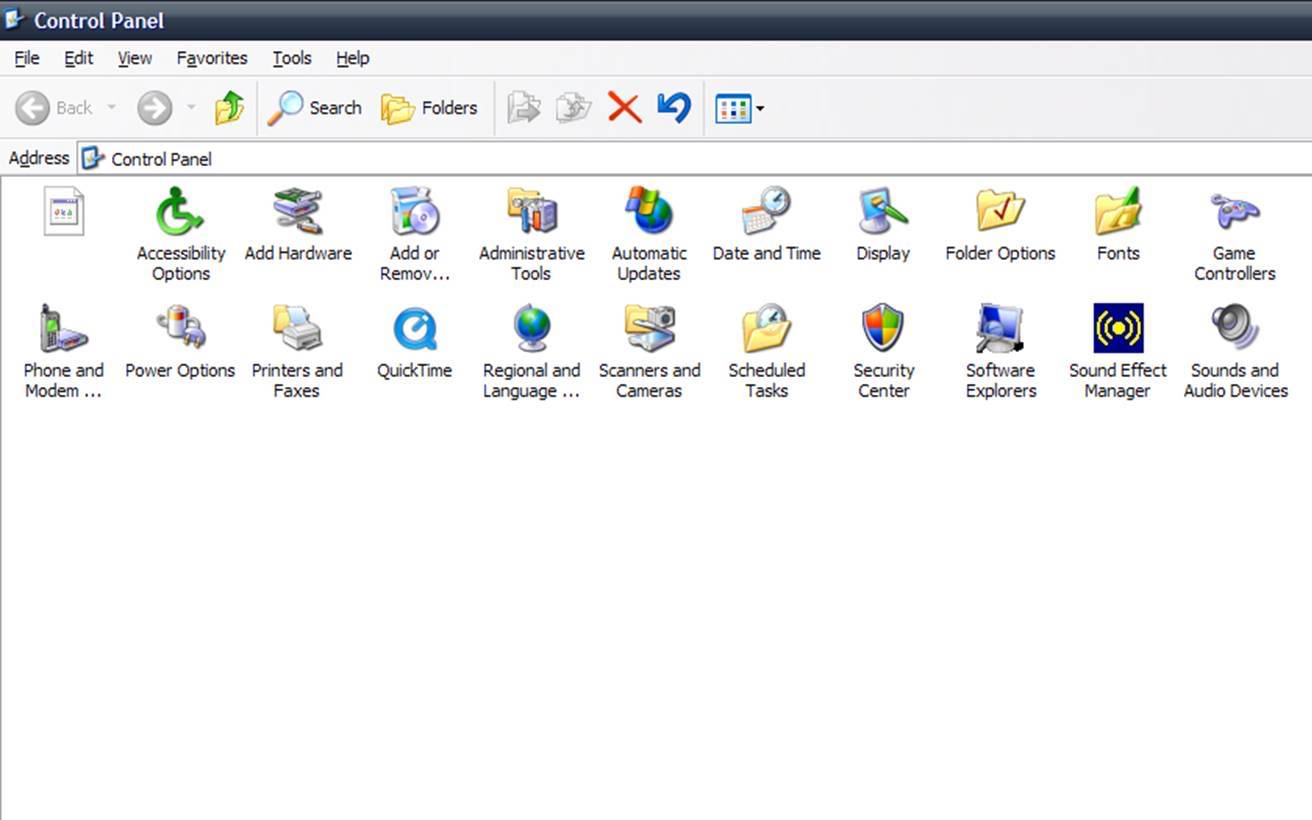The height and width of the screenshot is (820, 1312).
Task: Expand the Forward history dropdown arrow
Action: (x=191, y=108)
